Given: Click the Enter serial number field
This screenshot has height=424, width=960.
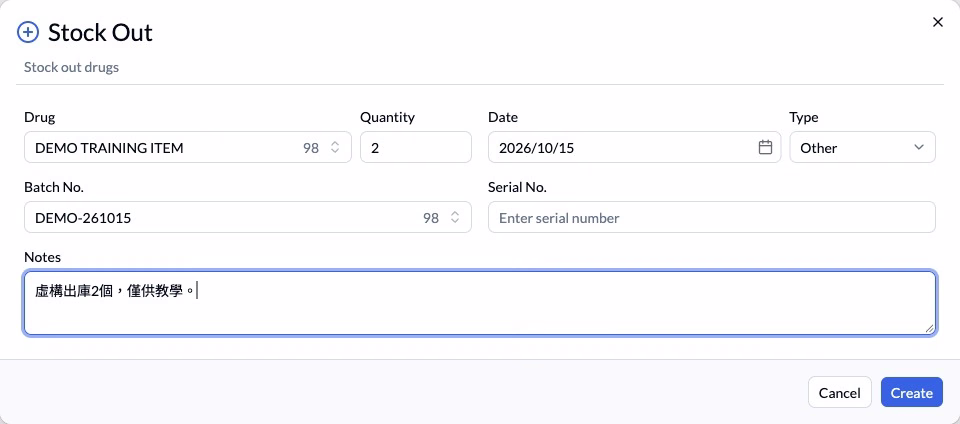Looking at the screenshot, I should (x=711, y=217).
